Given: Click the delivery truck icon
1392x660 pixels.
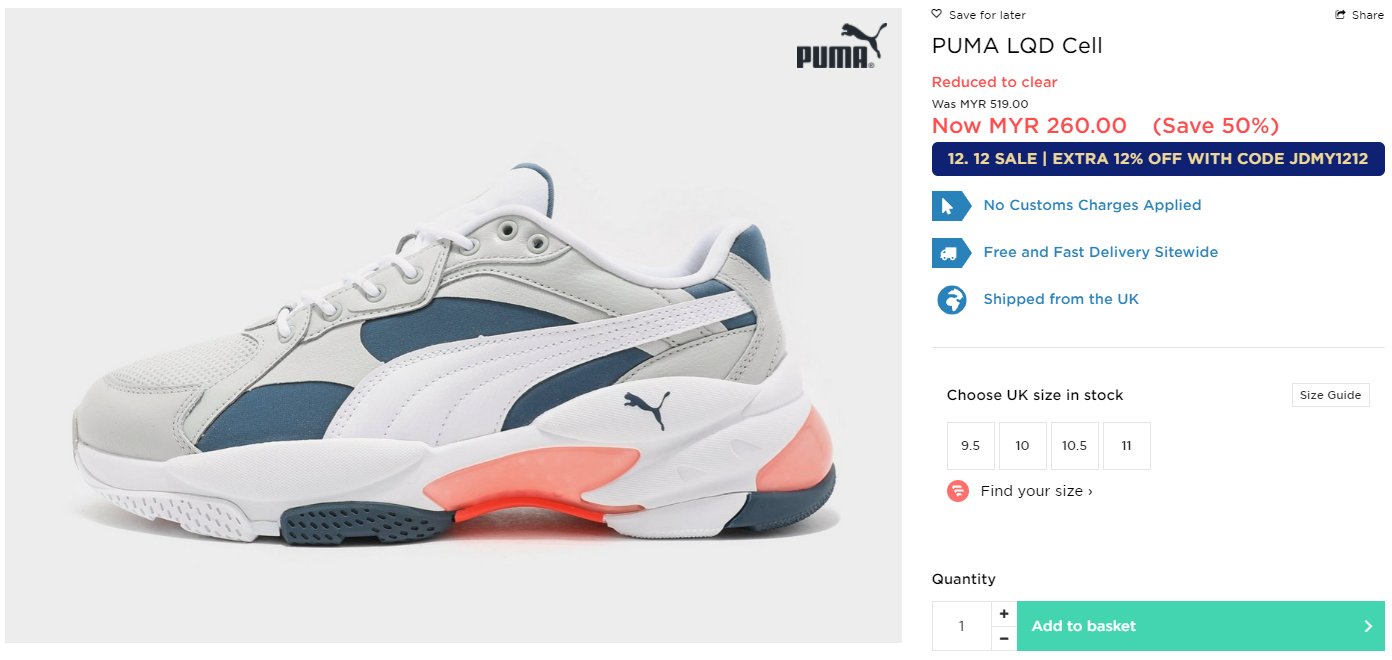Looking at the screenshot, I should click(x=951, y=253).
